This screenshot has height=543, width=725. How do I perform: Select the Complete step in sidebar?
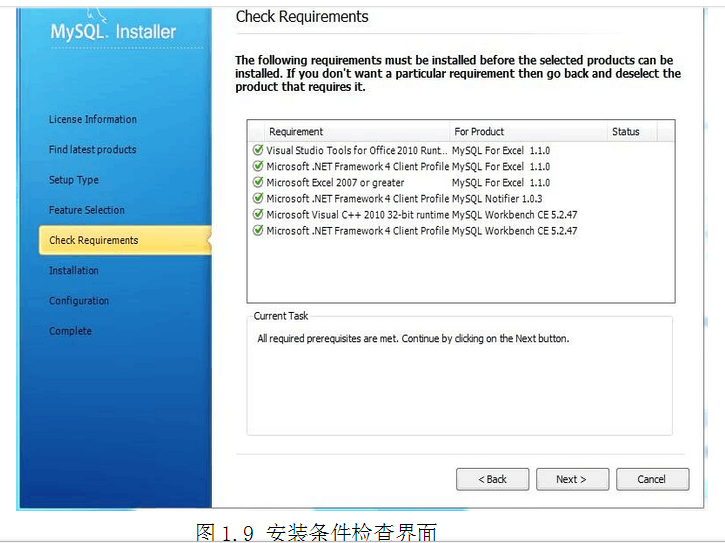coord(70,331)
